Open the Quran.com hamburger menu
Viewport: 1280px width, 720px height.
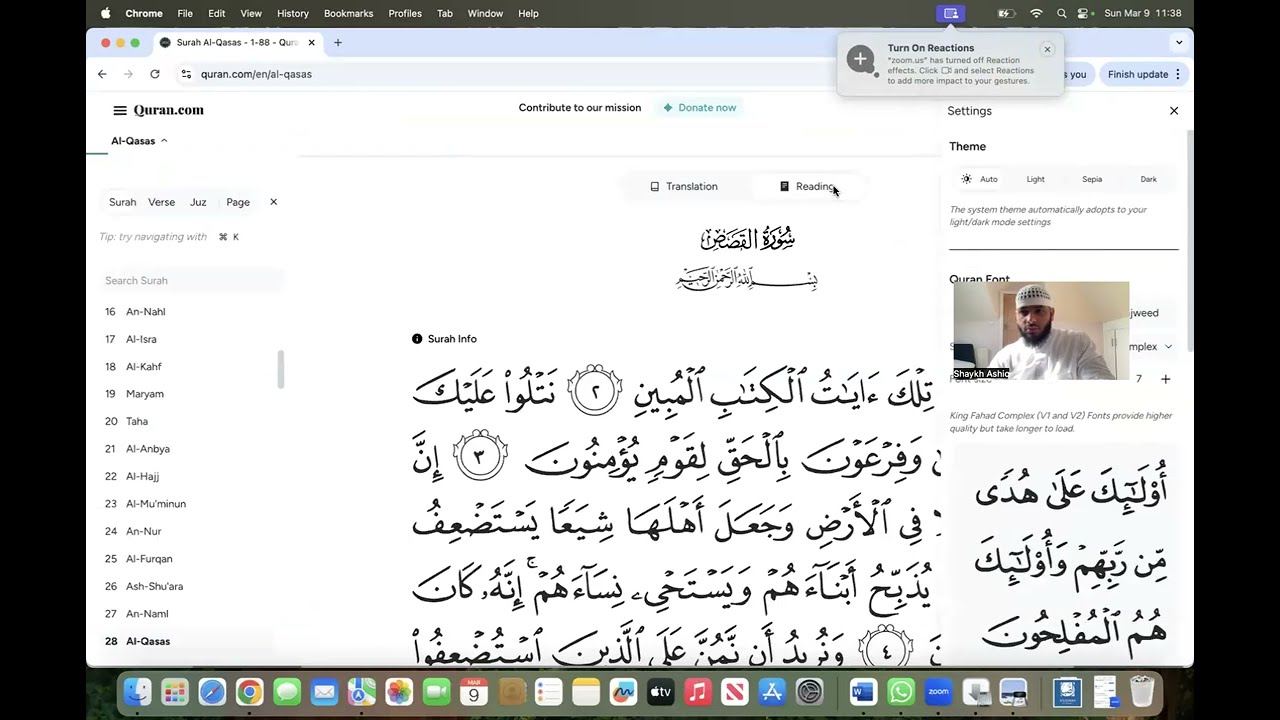[120, 110]
